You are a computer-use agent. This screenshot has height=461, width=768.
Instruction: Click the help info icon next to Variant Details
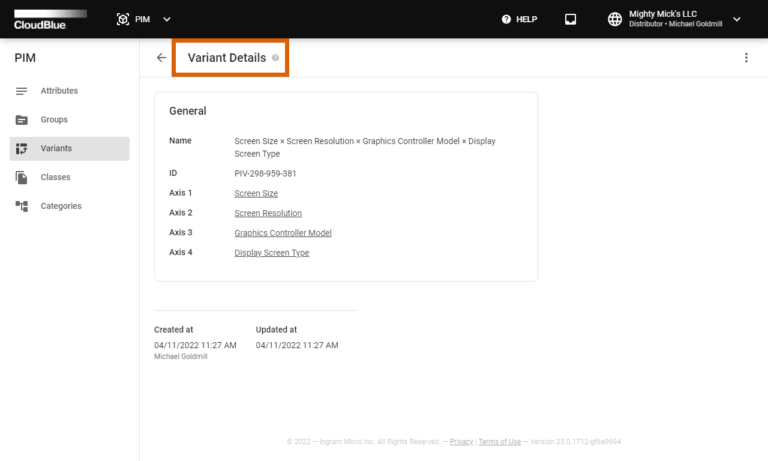275,58
